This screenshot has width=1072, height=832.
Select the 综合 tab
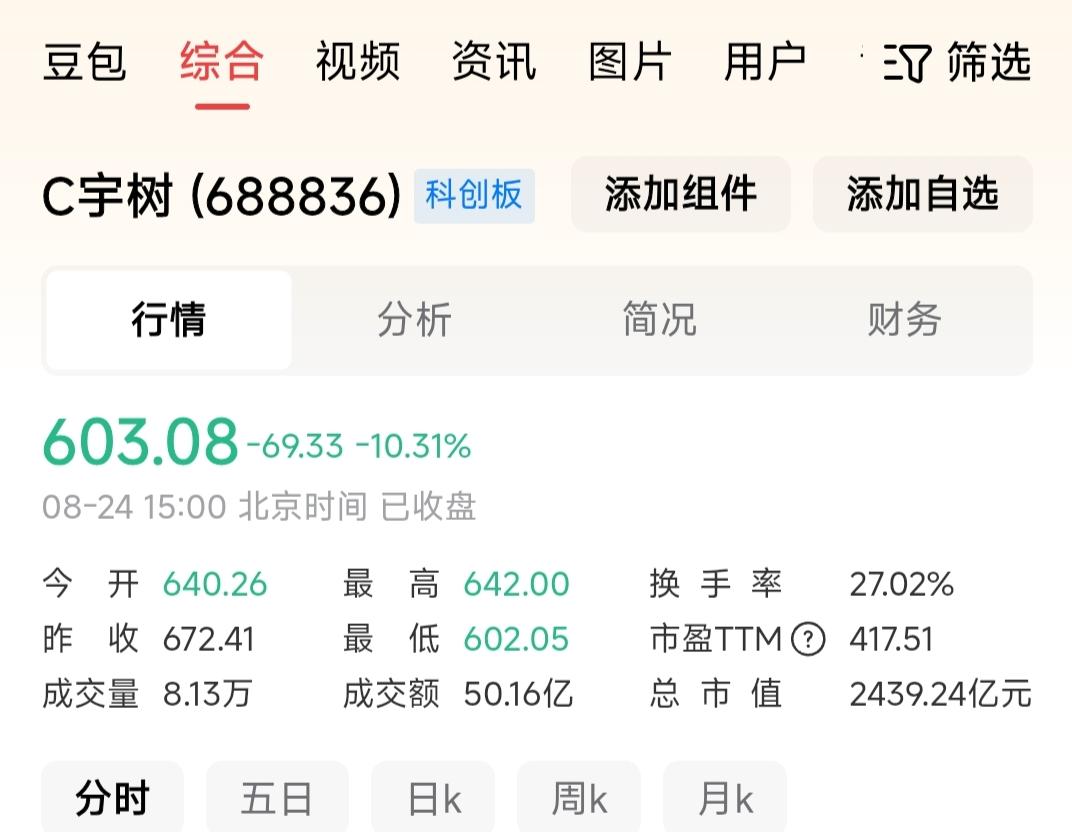[x=222, y=62]
